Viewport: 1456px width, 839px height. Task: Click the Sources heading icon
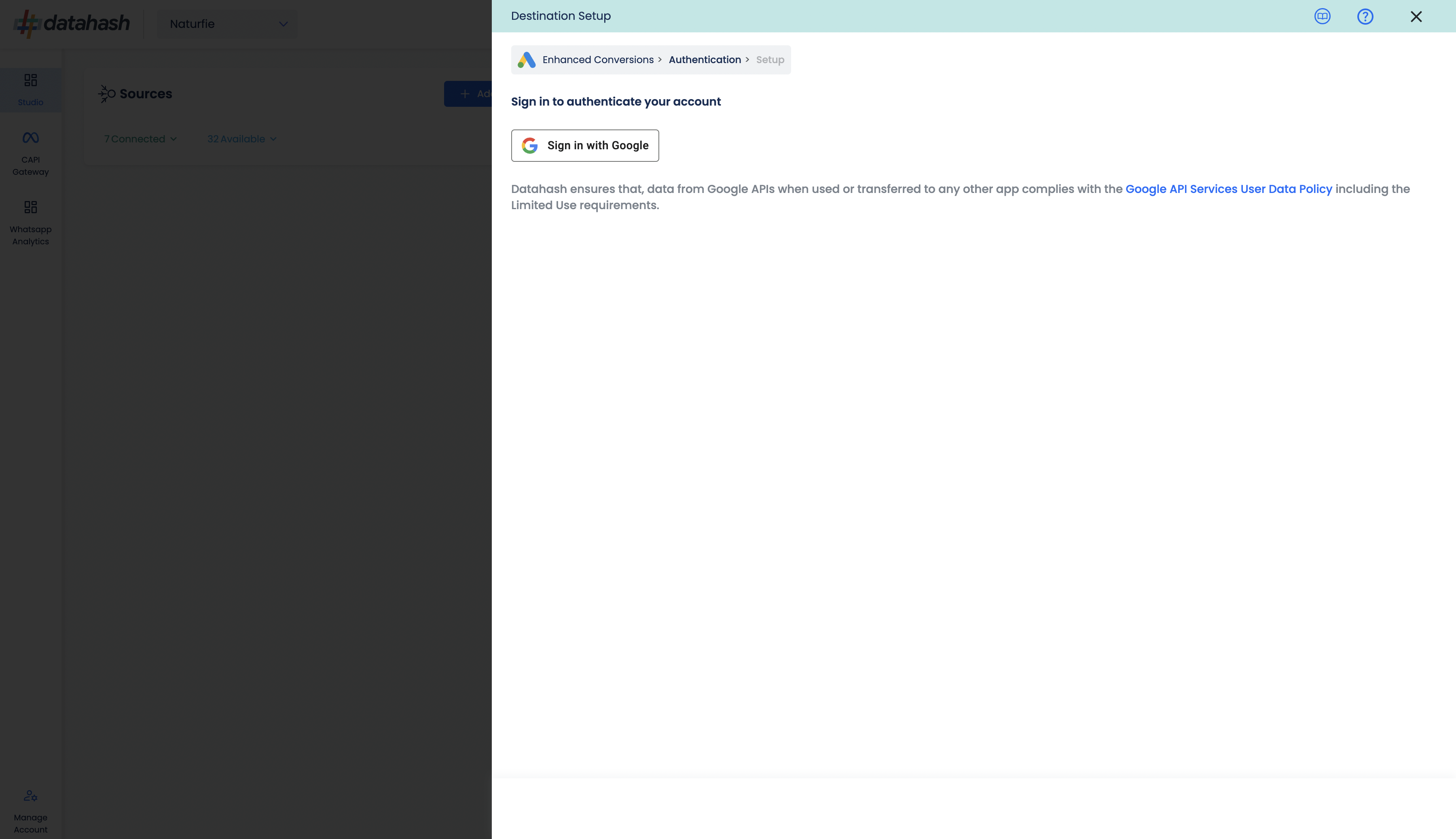click(106, 94)
